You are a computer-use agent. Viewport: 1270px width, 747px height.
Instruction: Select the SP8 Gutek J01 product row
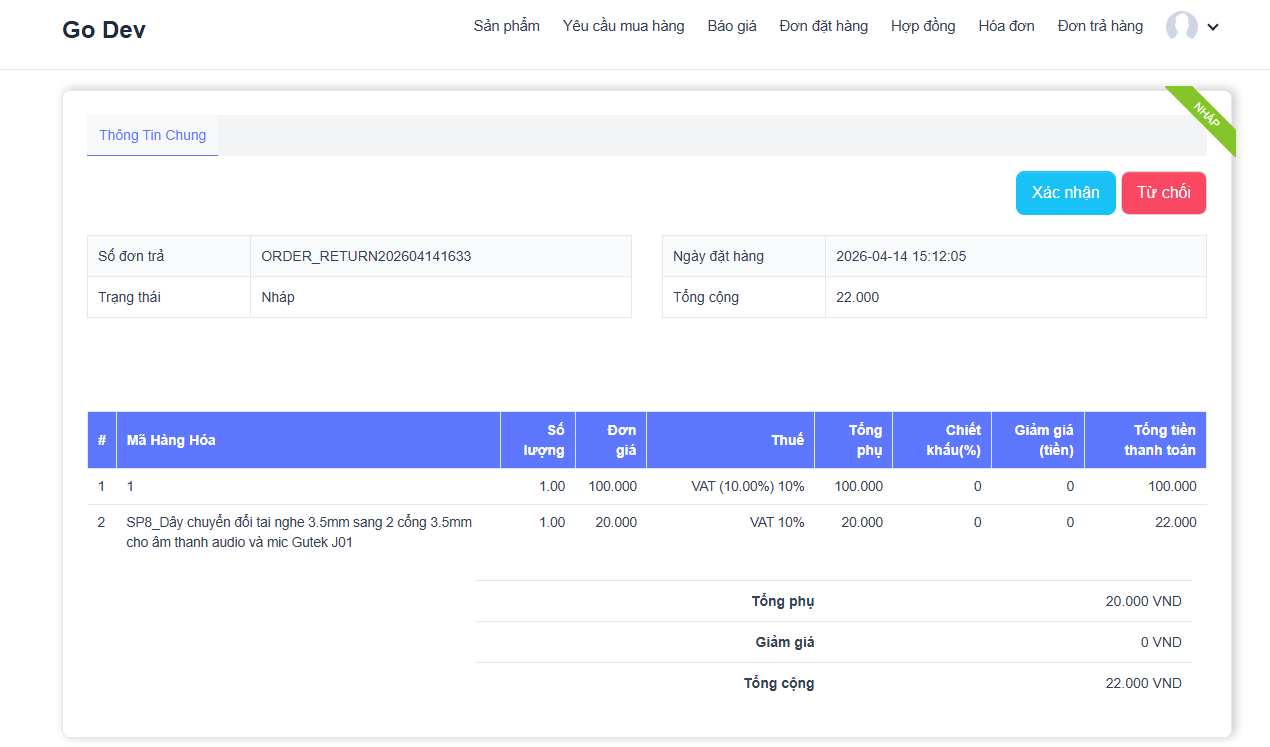click(299, 532)
